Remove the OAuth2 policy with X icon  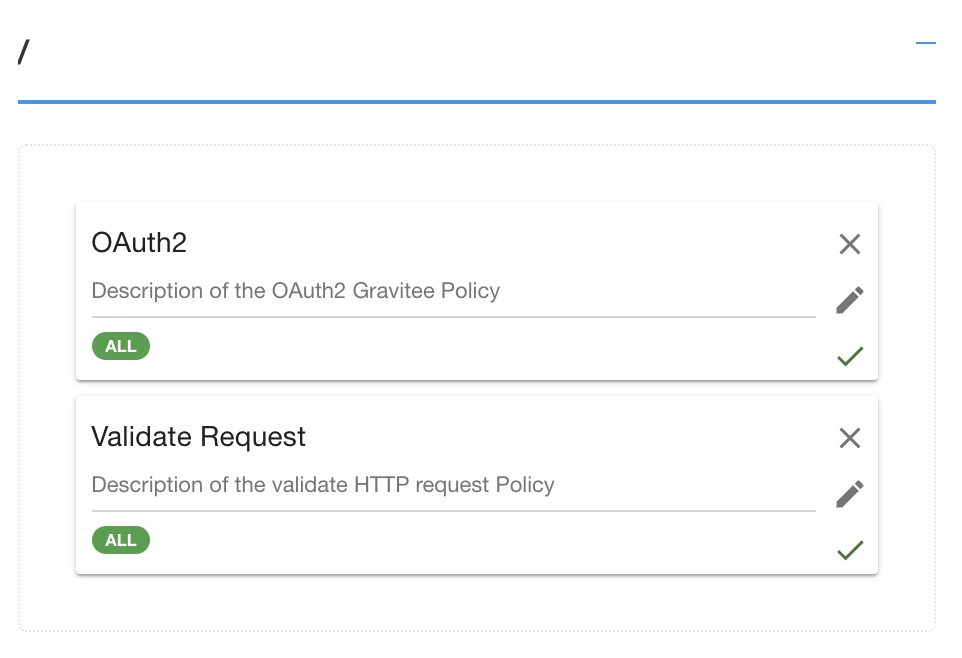[x=850, y=244]
